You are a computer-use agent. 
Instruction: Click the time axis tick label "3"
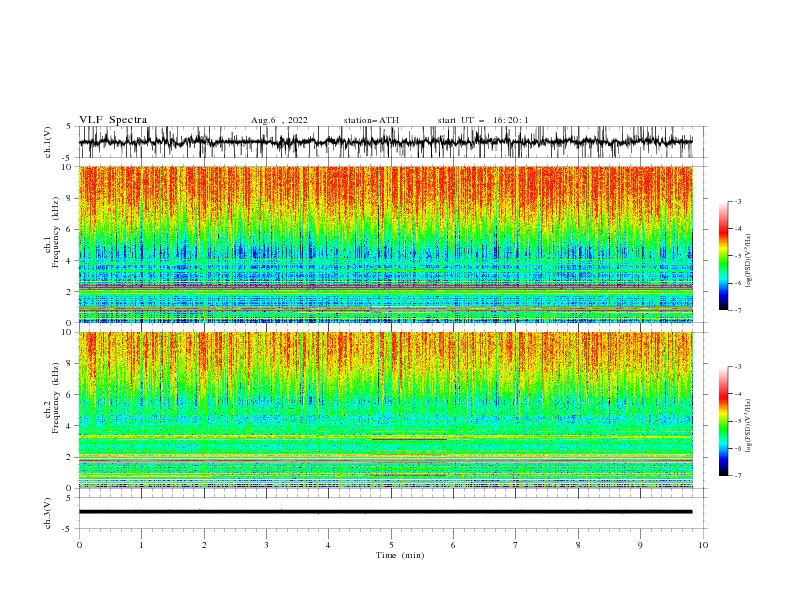[x=266, y=545]
